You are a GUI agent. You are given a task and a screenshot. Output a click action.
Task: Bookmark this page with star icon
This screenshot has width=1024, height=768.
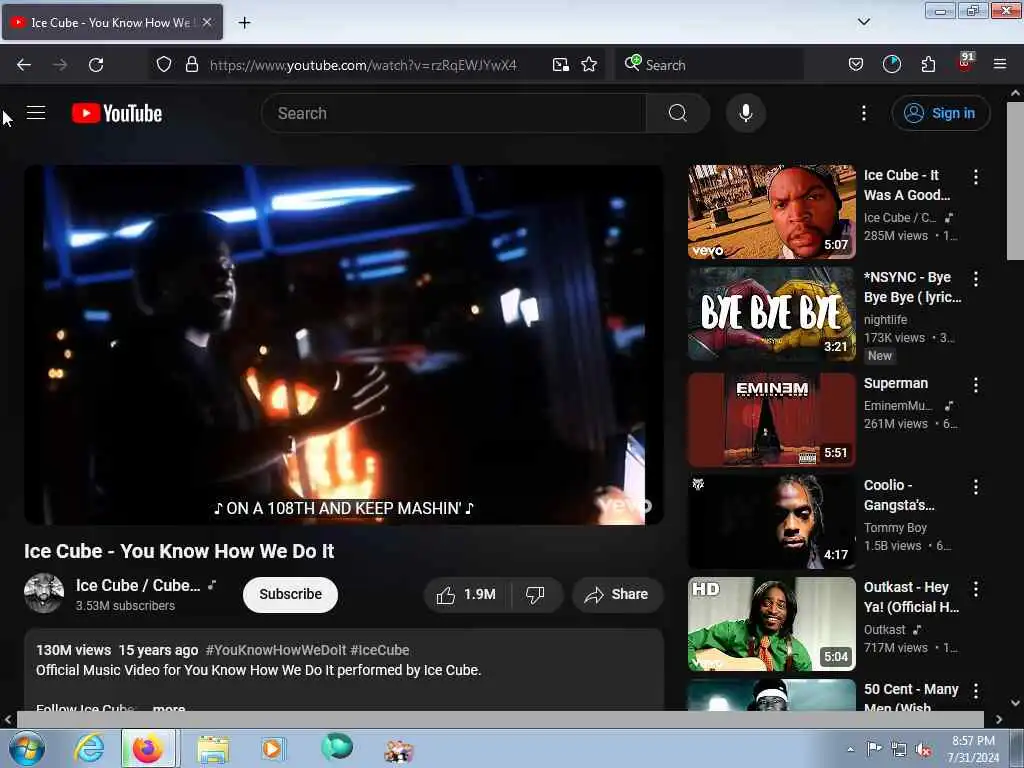tap(589, 65)
